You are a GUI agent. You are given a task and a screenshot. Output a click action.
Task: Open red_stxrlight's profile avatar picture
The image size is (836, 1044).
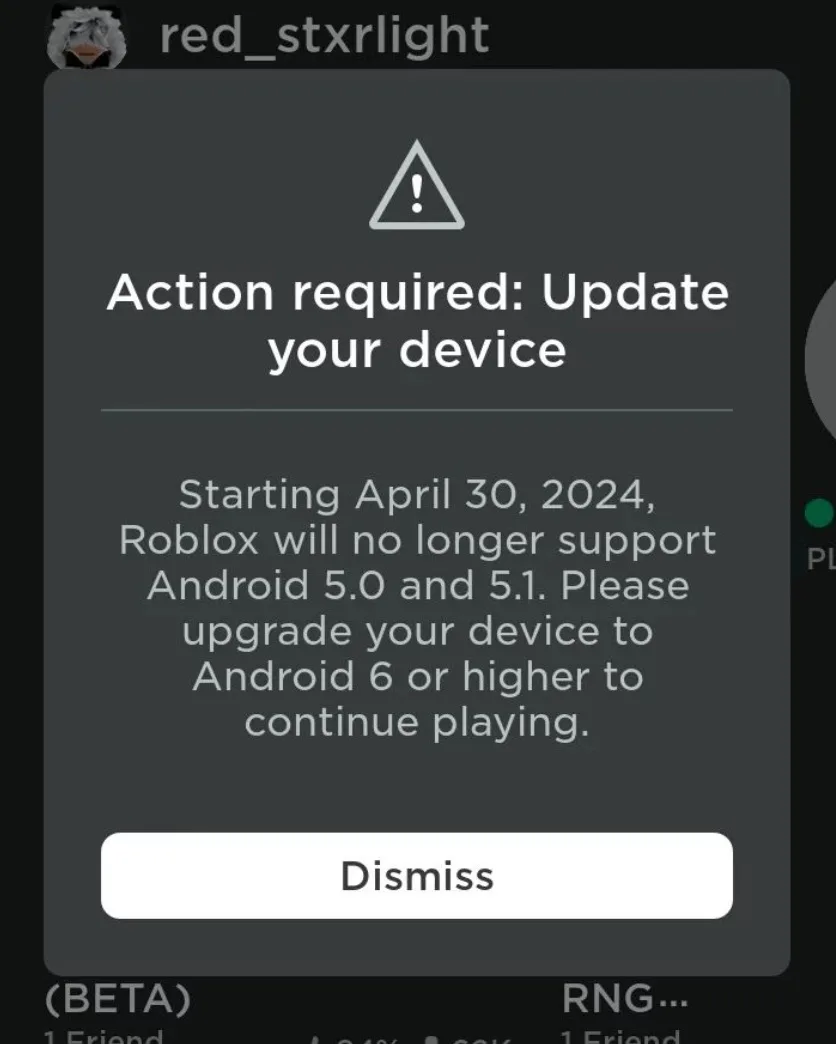pos(87,37)
